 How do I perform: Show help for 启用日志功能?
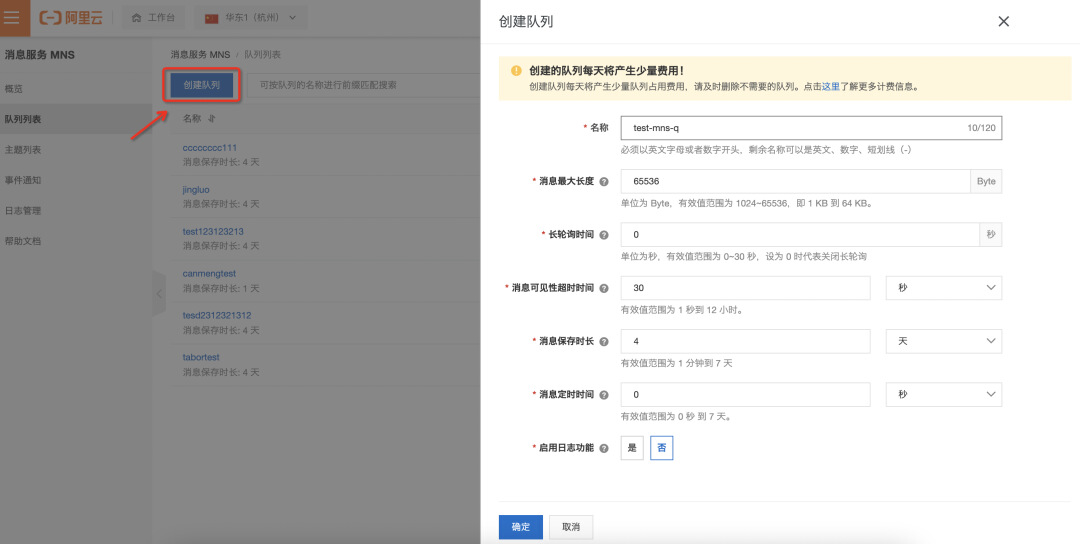[x=604, y=448]
